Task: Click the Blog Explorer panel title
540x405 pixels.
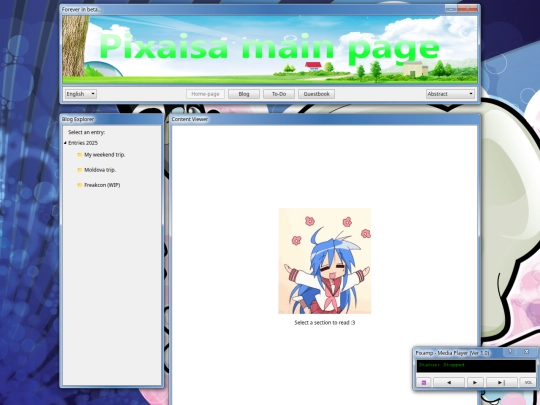Action: pos(78,119)
